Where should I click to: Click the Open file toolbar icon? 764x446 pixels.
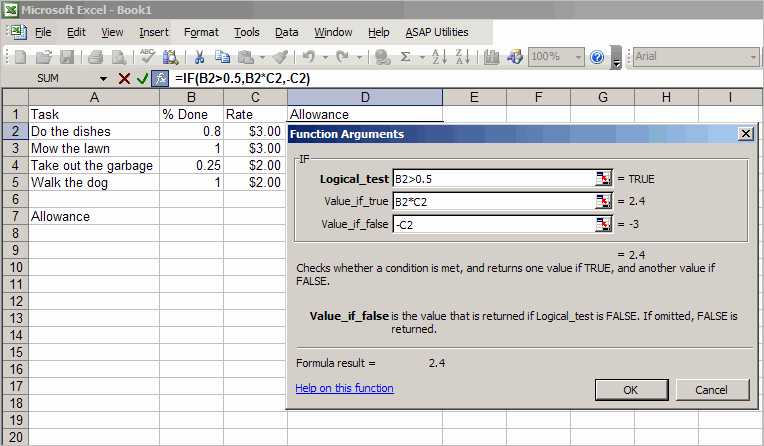(44, 57)
